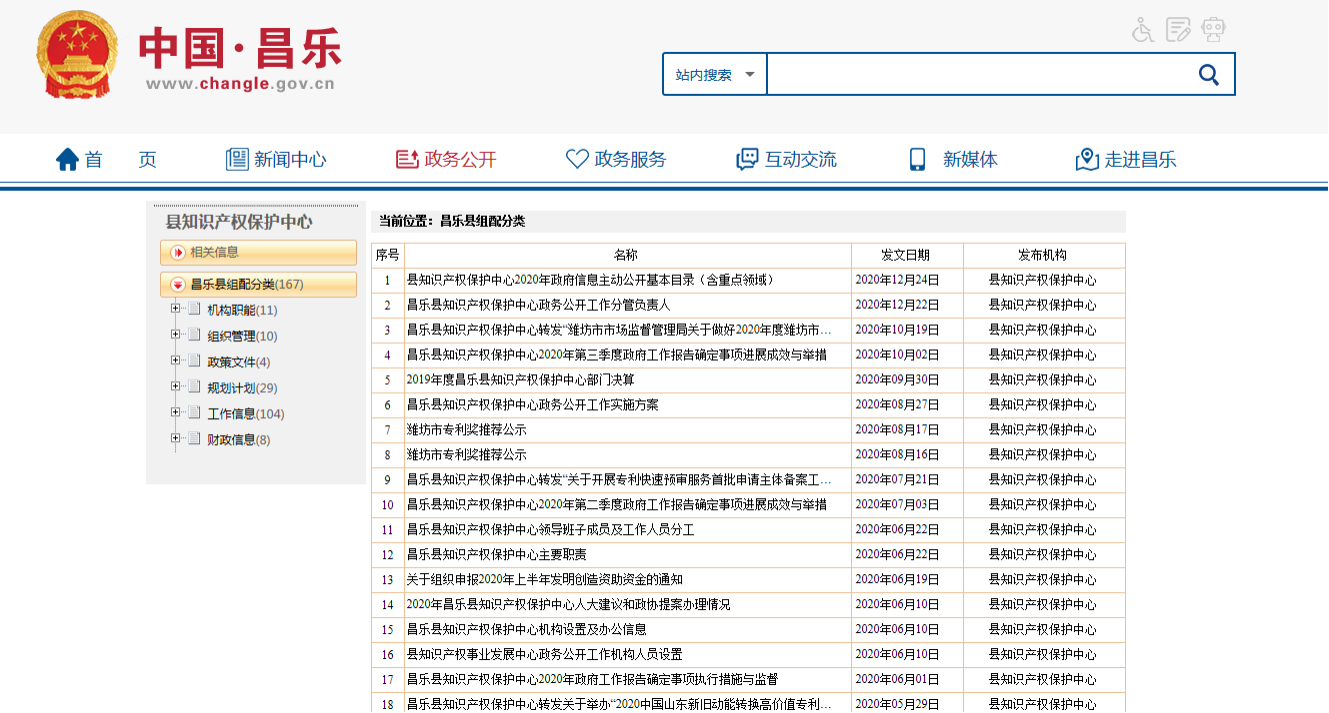Collapse the 昌乐县组配分类 section
Screen dimensions: 1329x713
[x=178, y=285]
